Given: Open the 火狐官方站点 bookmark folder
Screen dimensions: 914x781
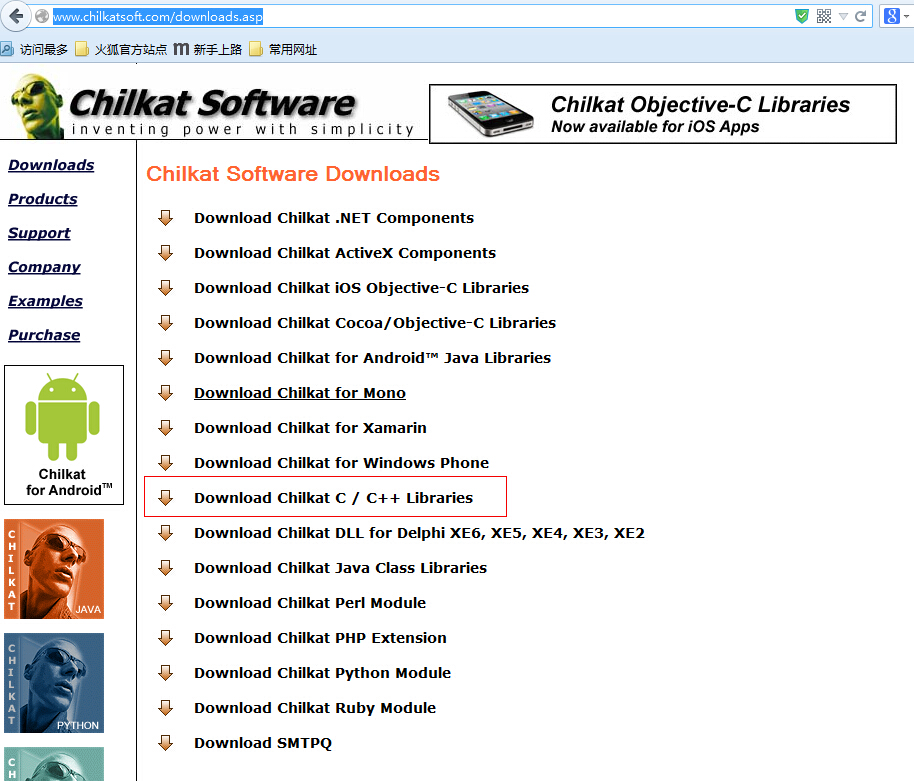Looking at the screenshot, I should pos(122,50).
